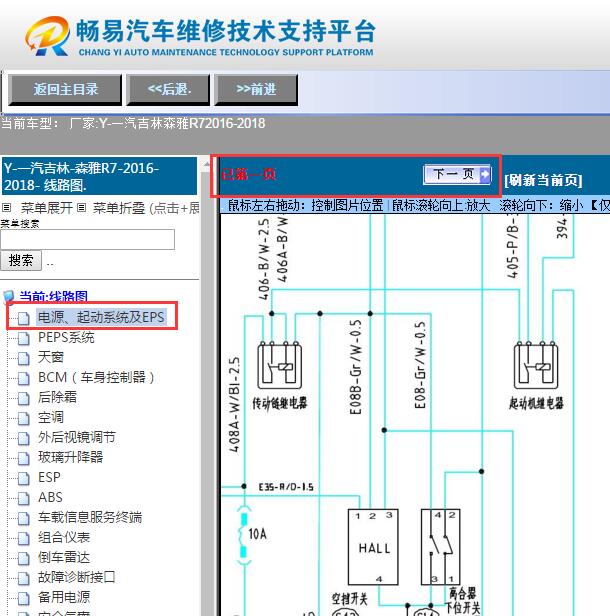This screenshot has width=610, height=616.
Task: Click the document icon beside 天窗
Action: 24,358
